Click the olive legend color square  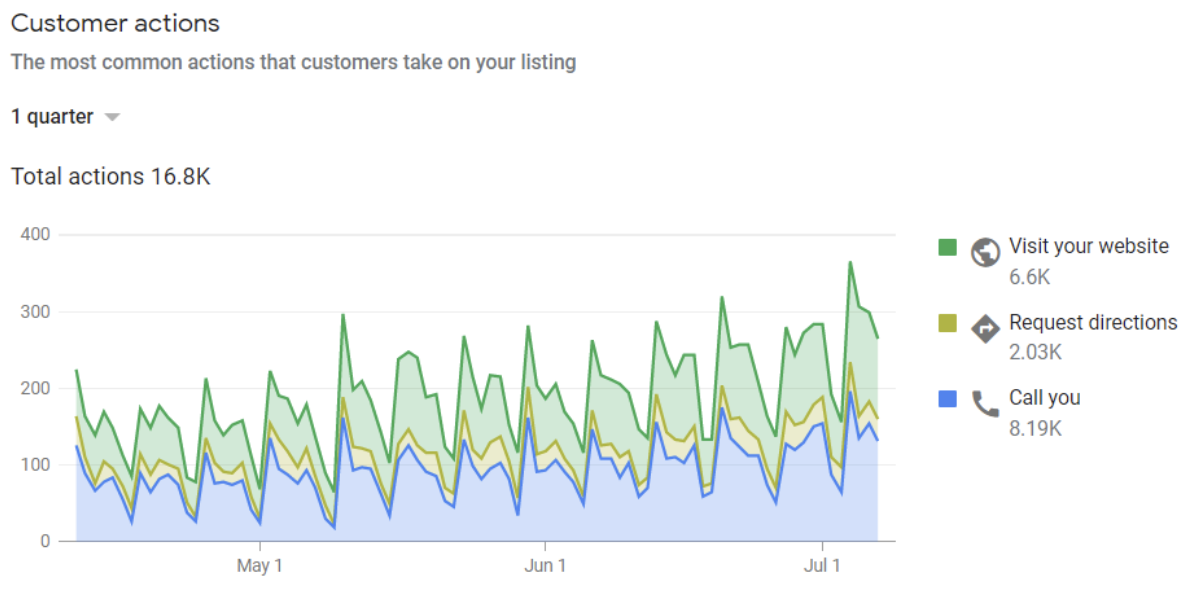pos(948,323)
